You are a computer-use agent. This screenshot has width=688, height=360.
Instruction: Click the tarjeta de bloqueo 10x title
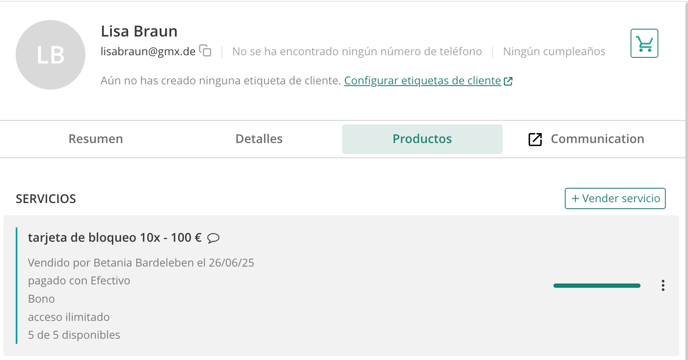115,238
